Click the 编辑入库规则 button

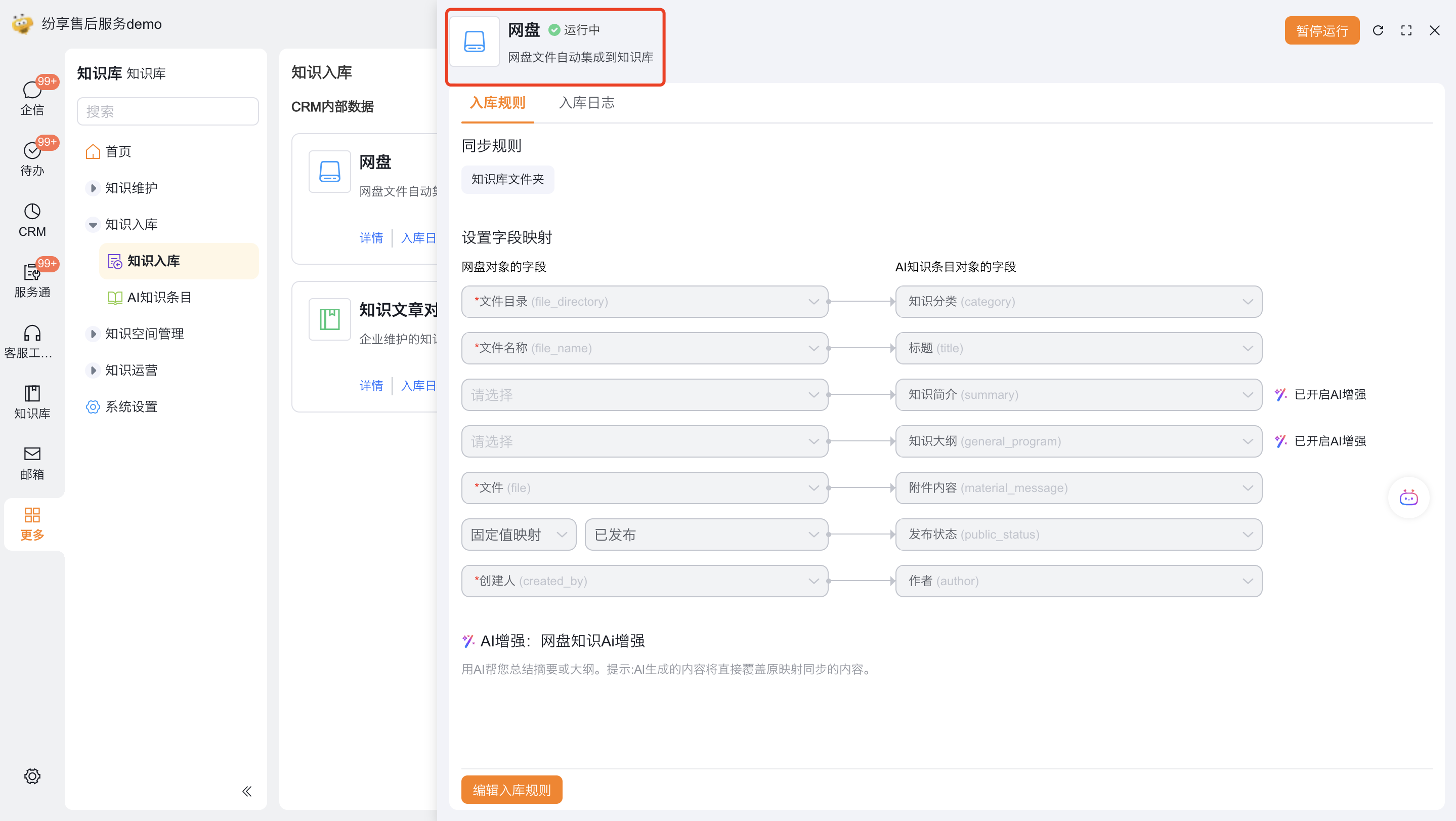(511, 789)
